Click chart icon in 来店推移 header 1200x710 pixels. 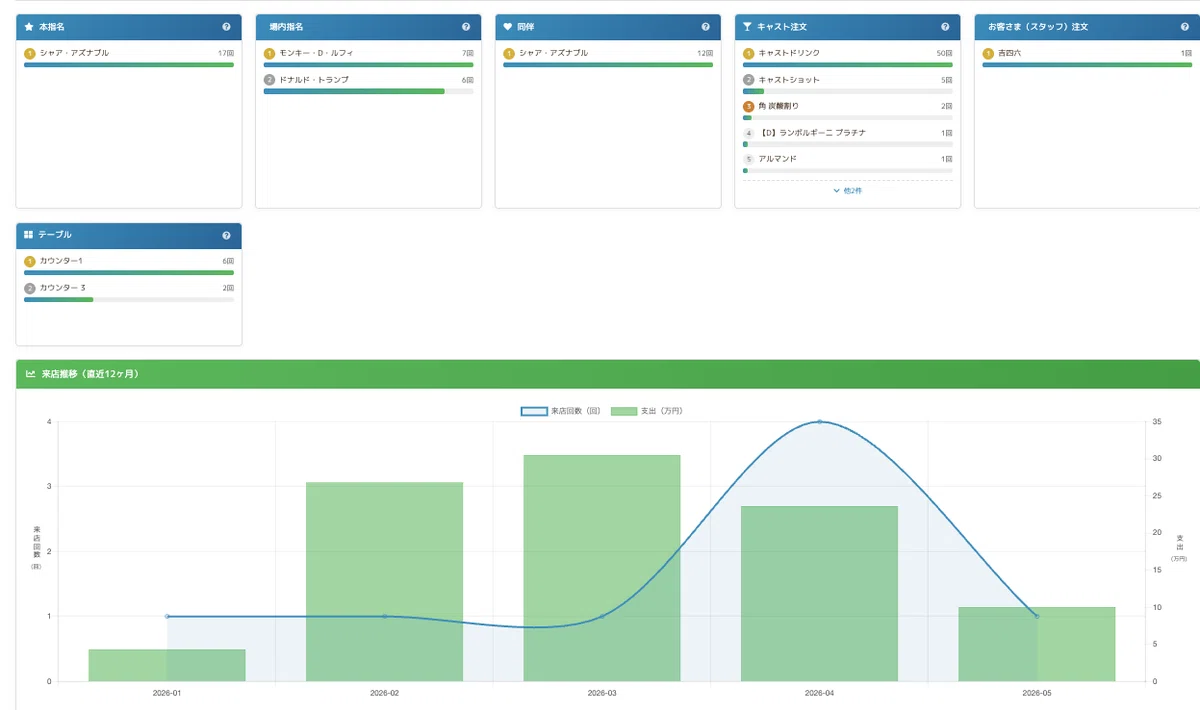tap(30, 374)
